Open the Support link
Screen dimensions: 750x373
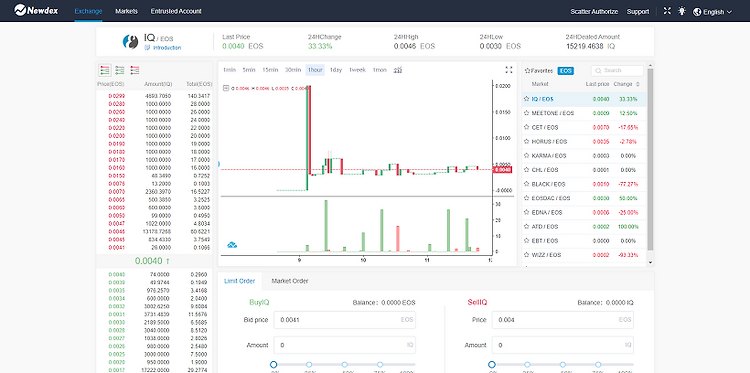(638, 11)
